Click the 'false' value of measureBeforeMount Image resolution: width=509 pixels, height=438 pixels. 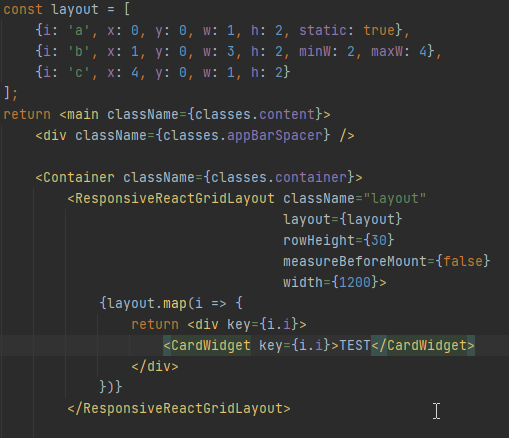(463, 261)
